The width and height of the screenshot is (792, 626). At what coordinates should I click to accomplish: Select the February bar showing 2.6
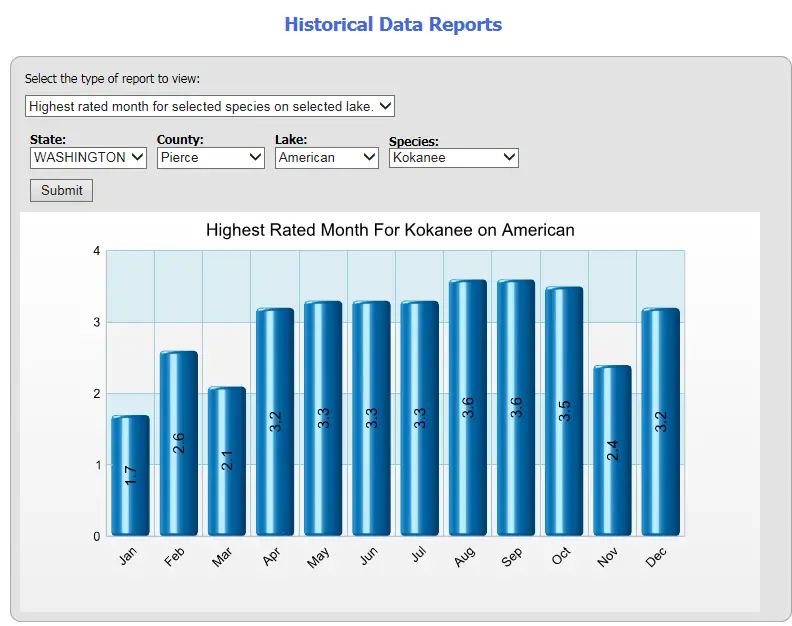[178, 444]
